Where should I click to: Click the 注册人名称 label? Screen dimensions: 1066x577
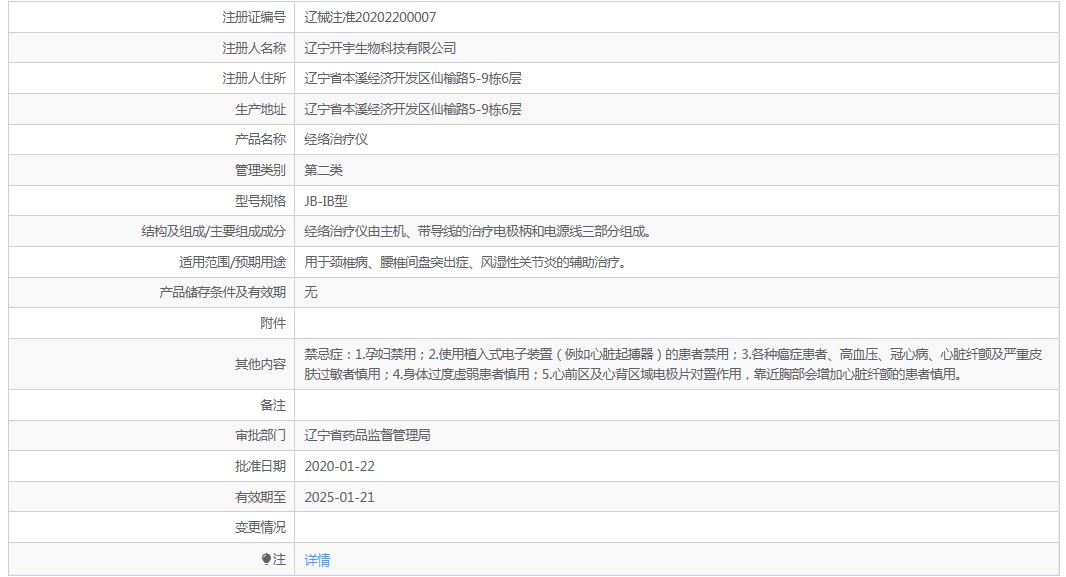(x=254, y=48)
